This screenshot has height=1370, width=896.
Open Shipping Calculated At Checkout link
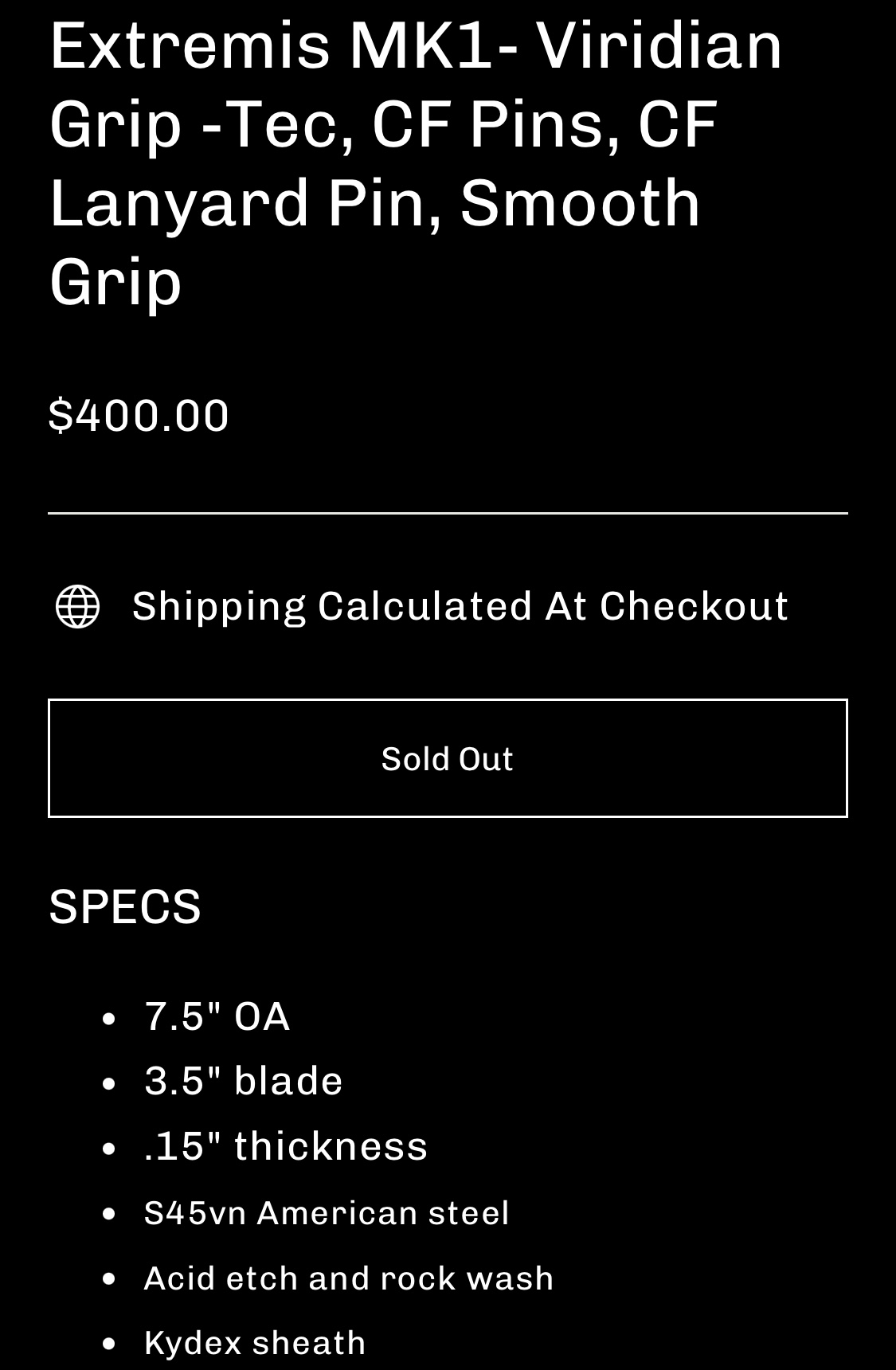tap(460, 606)
